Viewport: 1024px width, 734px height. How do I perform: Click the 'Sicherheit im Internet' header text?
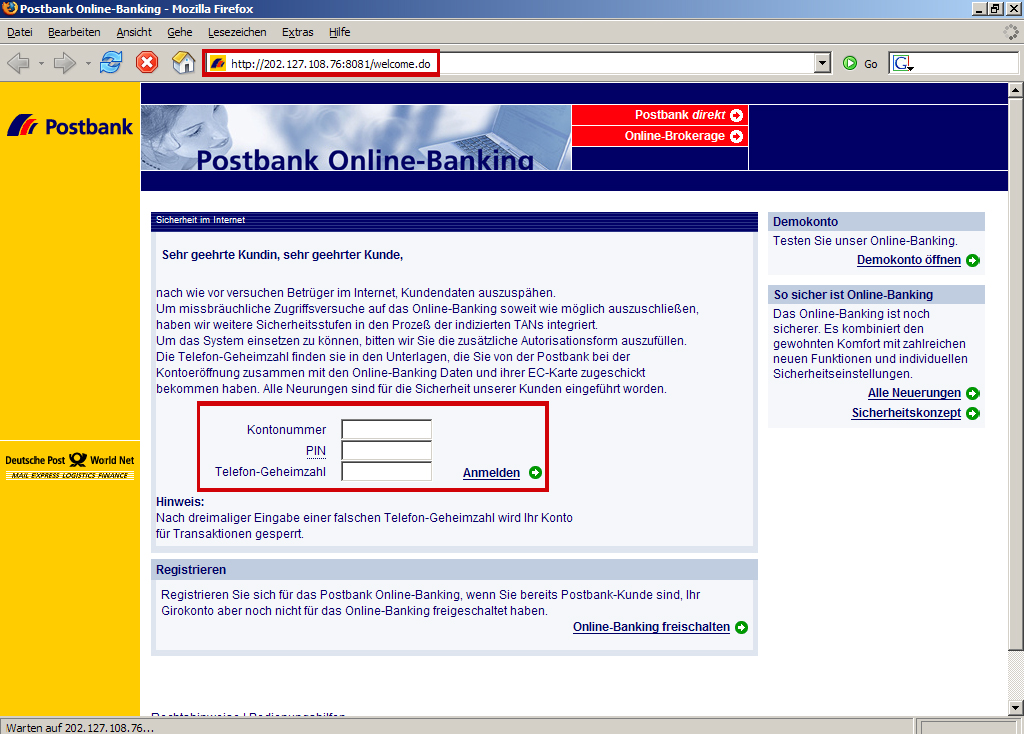click(x=200, y=220)
